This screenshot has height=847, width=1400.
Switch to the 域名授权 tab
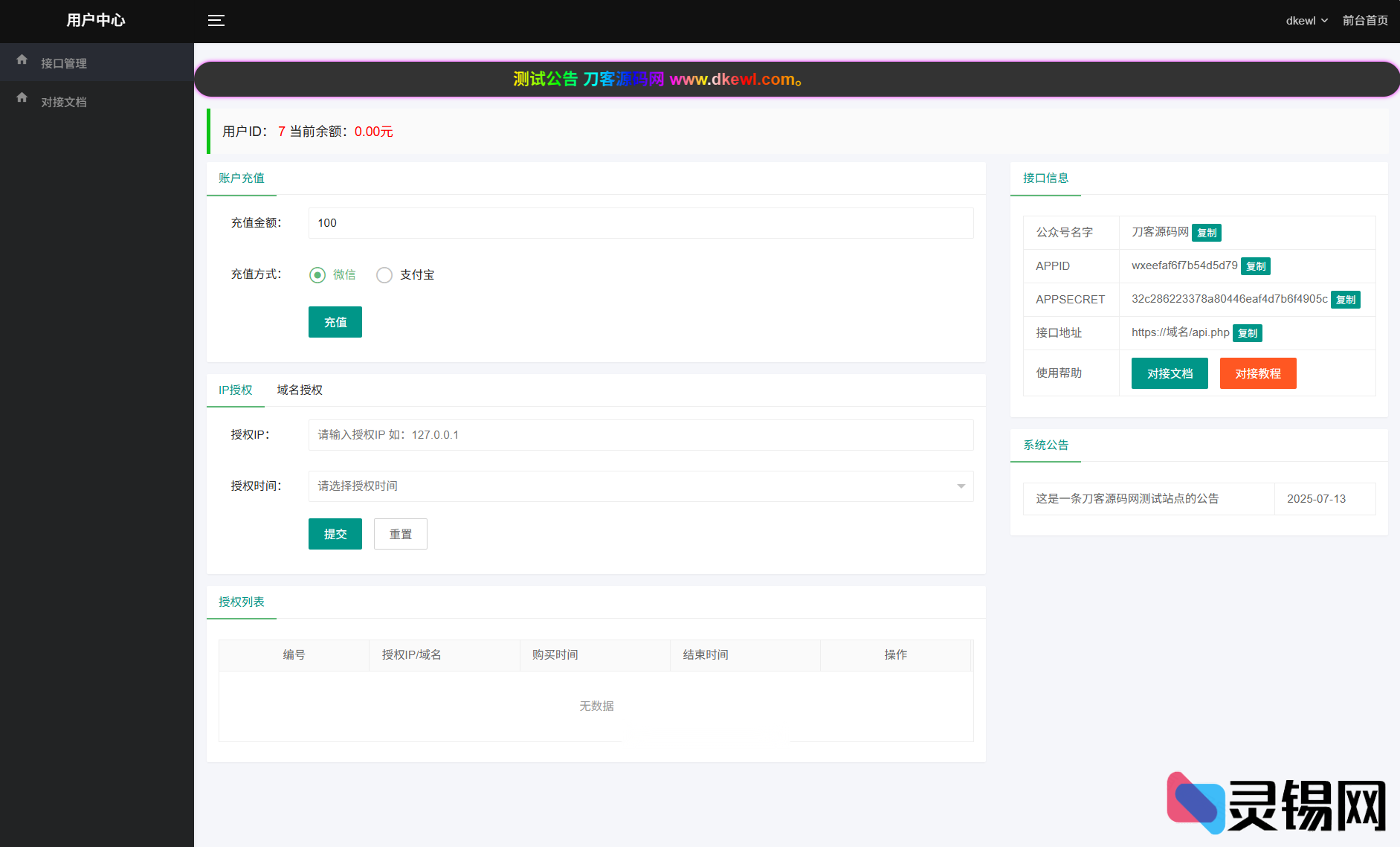(x=299, y=390)
